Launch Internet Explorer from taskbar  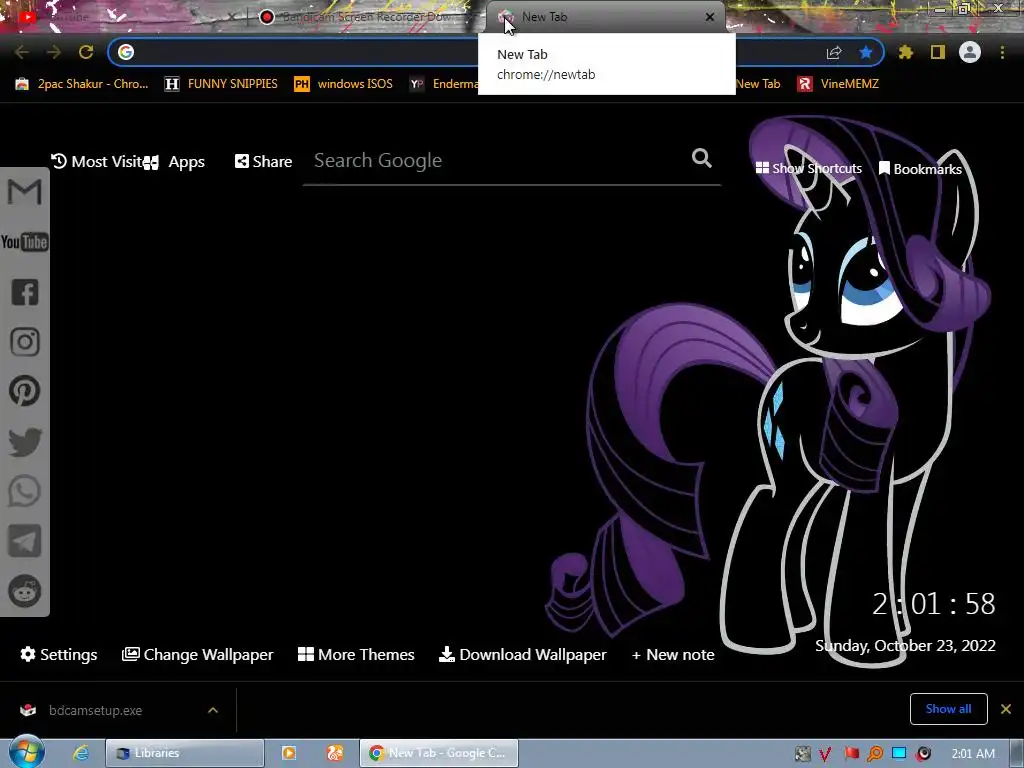(80, 753)
